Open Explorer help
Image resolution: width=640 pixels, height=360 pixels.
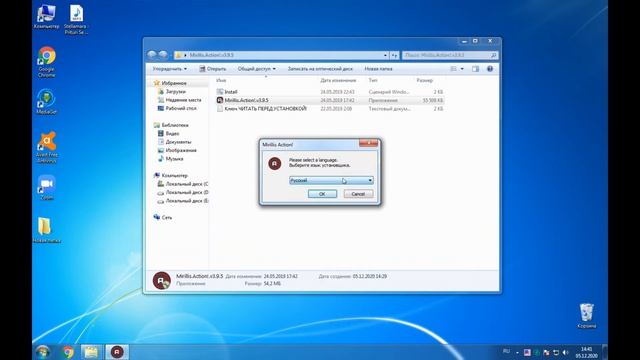pyautogui.click(x=490, y=69)
